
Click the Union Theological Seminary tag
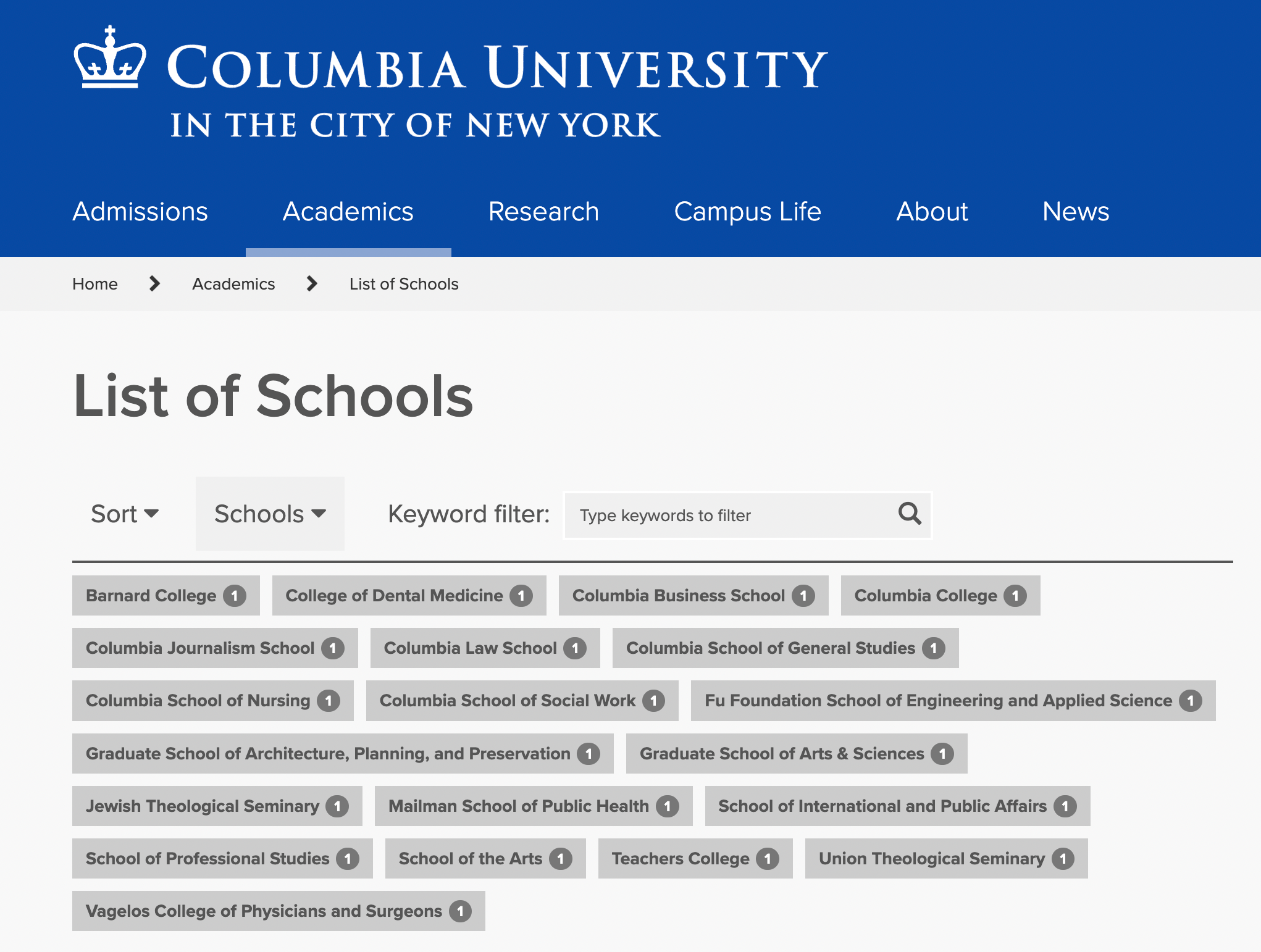pos(947,859)
